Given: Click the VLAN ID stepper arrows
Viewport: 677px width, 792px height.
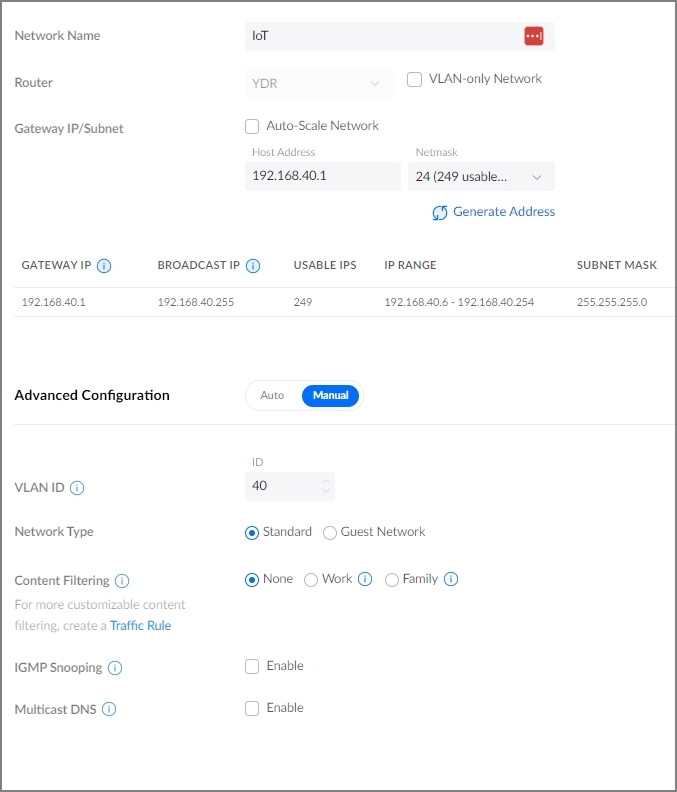Looking at the screenshot, I should point(325,487).
